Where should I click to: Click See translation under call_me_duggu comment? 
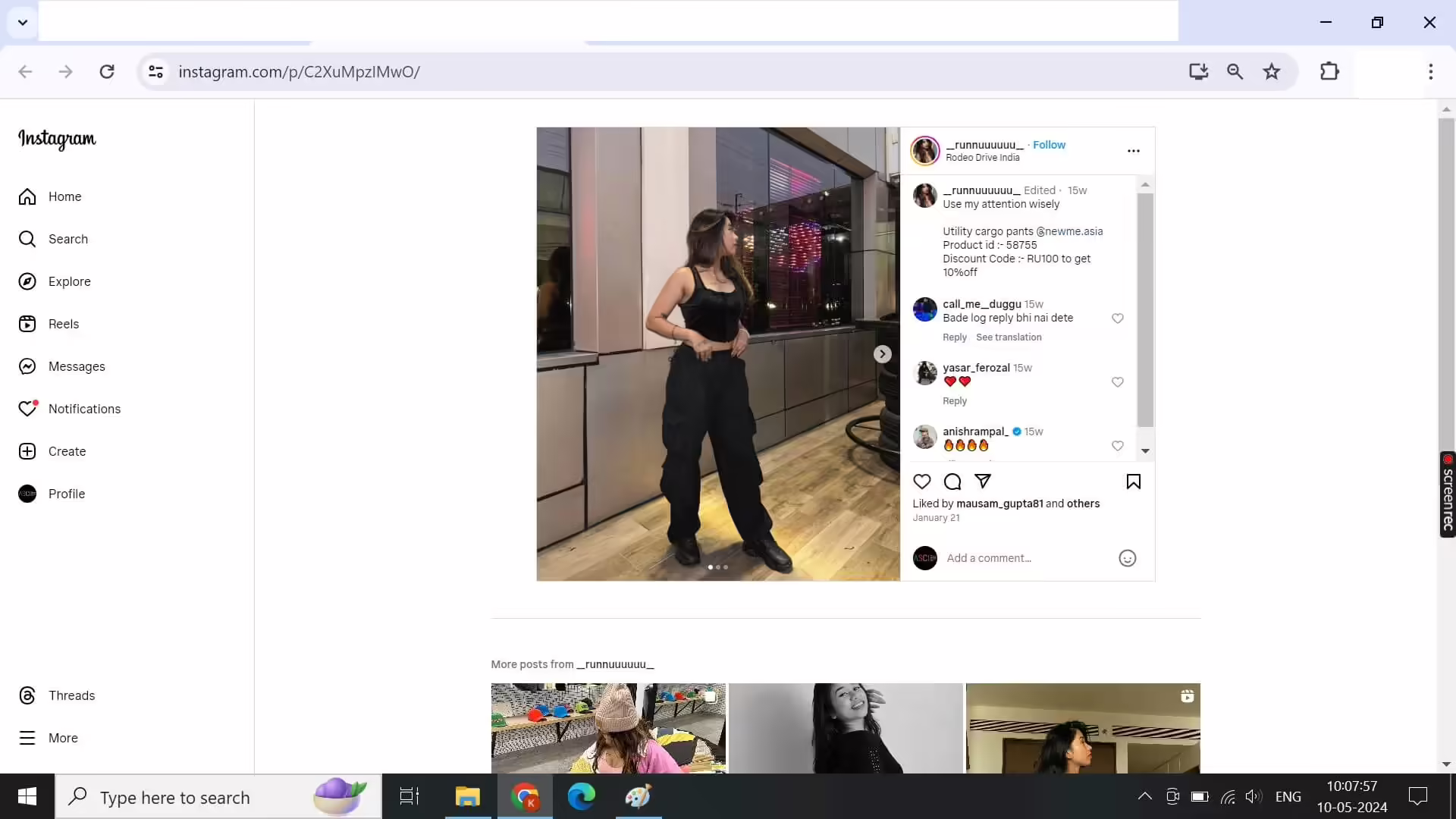(x=1009, y=337)
